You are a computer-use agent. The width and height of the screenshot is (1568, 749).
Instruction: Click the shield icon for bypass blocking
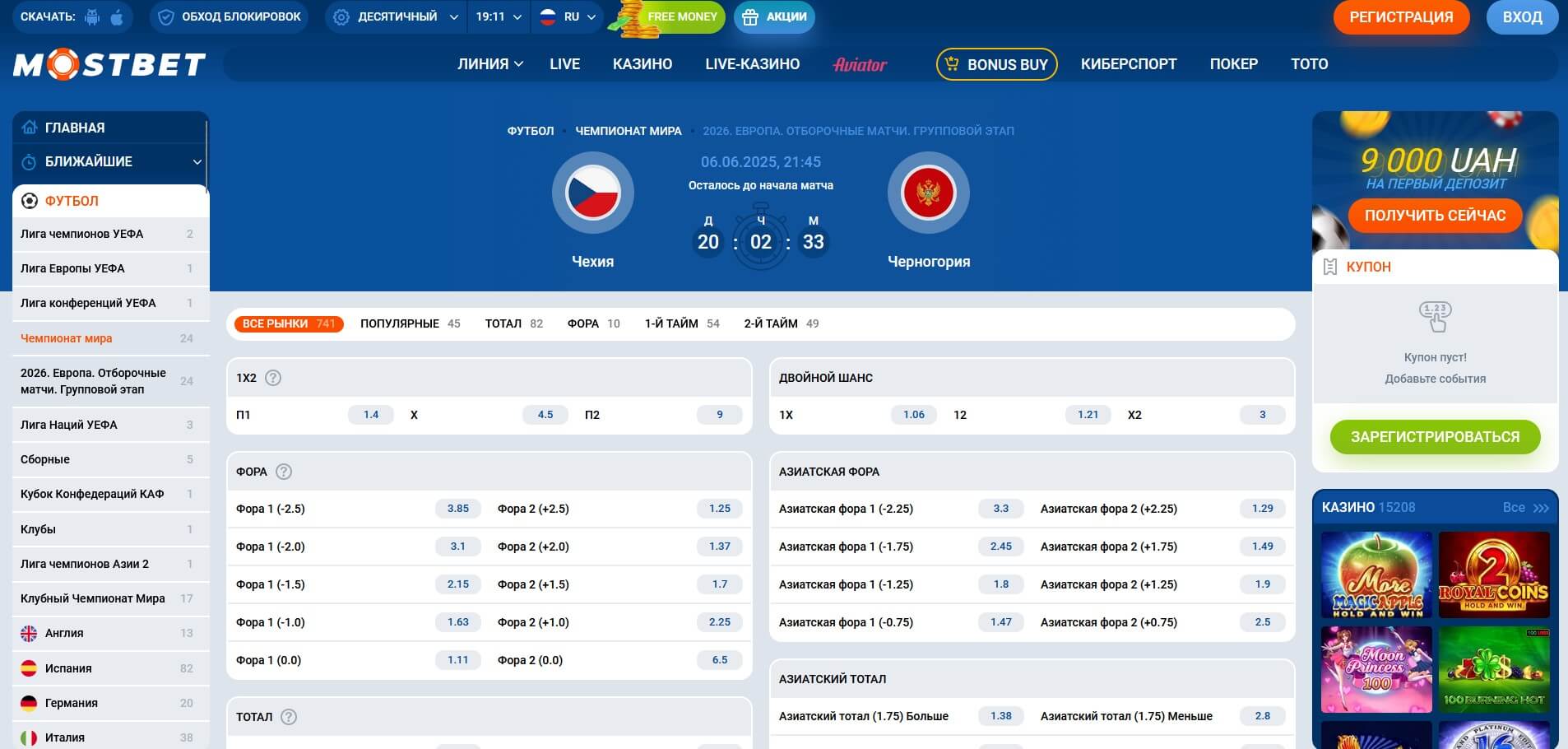click(x=165, y=16)
